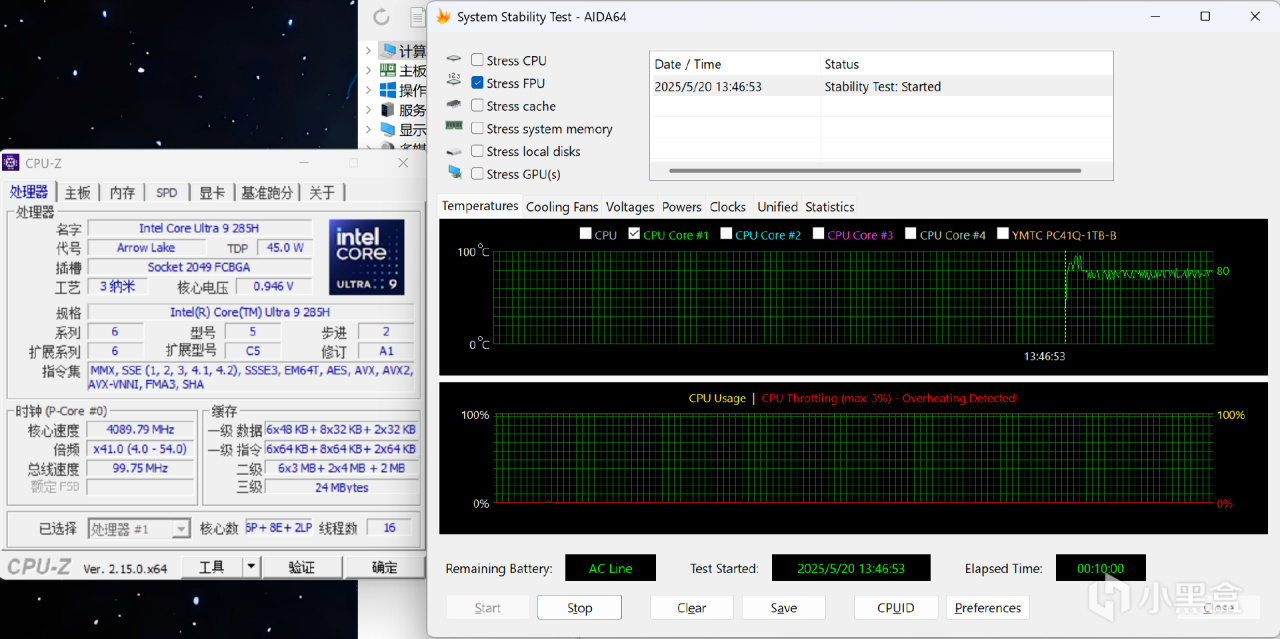
Task: Check CPU Core #2 graph checkbox
Action: click(726, 234)
